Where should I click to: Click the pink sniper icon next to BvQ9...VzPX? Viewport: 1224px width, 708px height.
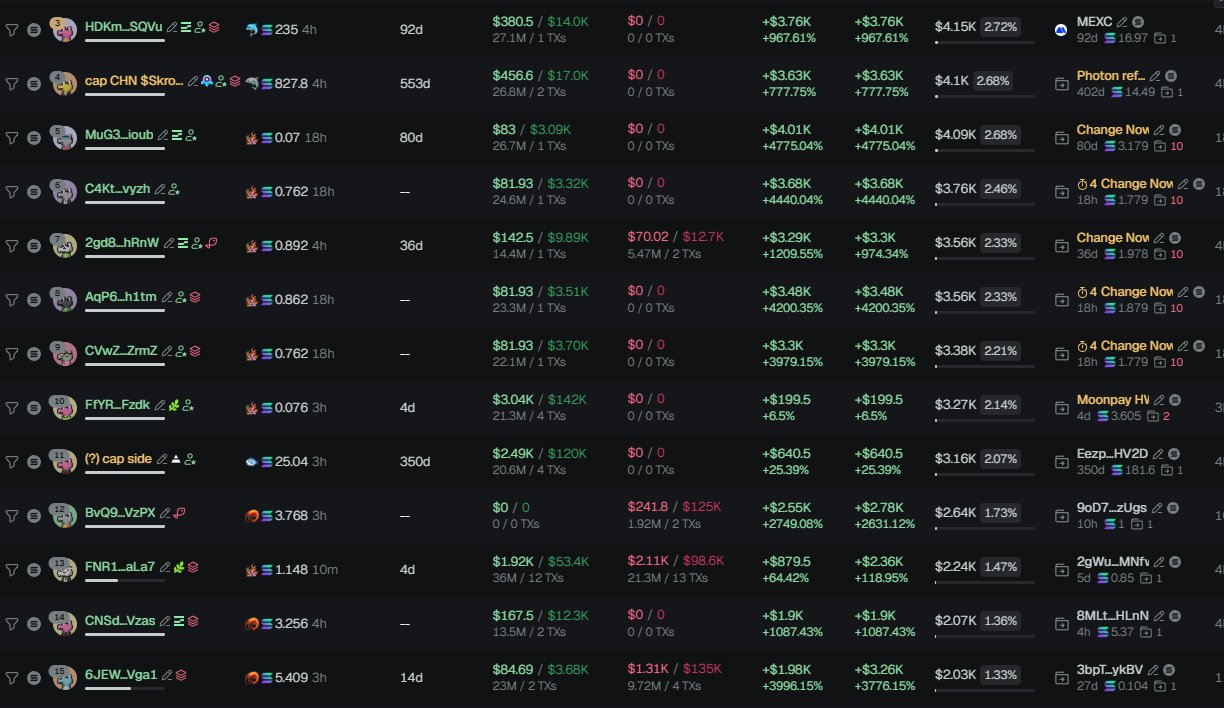point(180,513)
